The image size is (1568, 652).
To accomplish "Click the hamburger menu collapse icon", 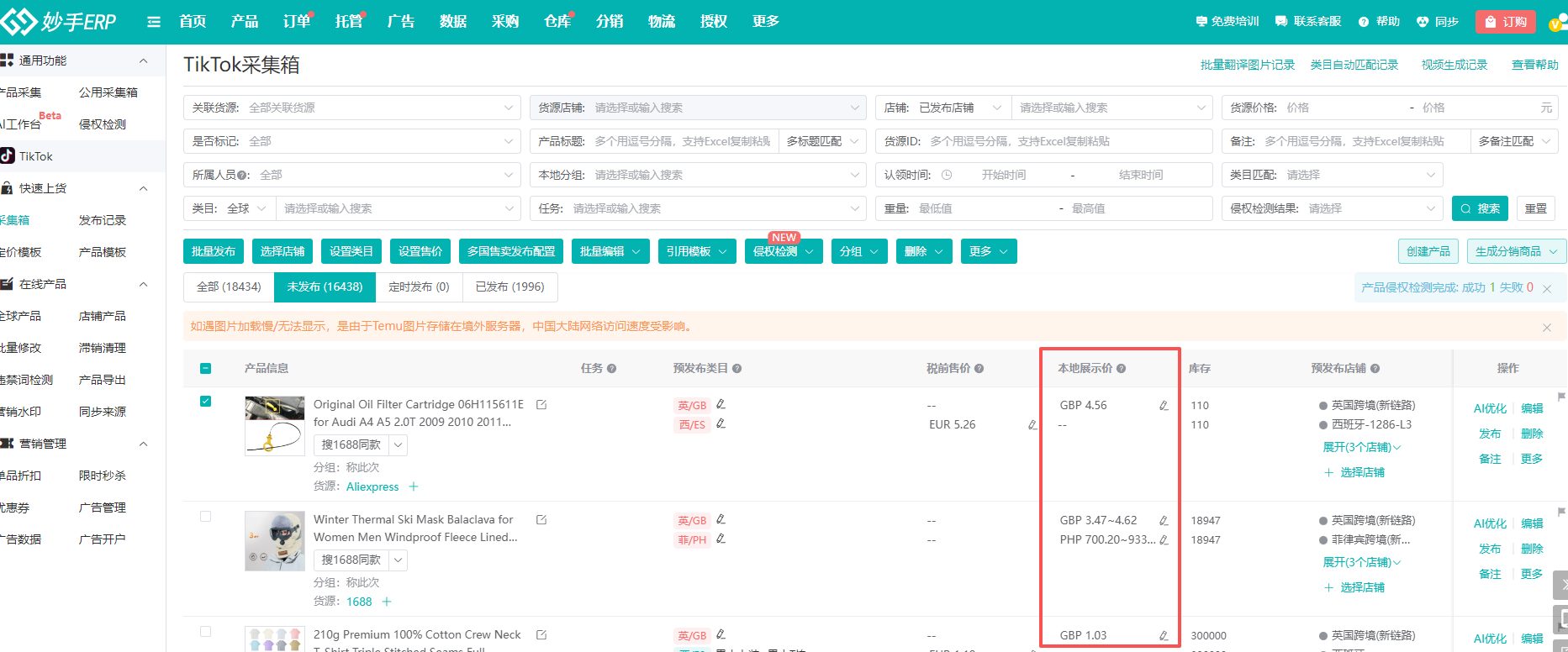I will click(x=154, y=22).
